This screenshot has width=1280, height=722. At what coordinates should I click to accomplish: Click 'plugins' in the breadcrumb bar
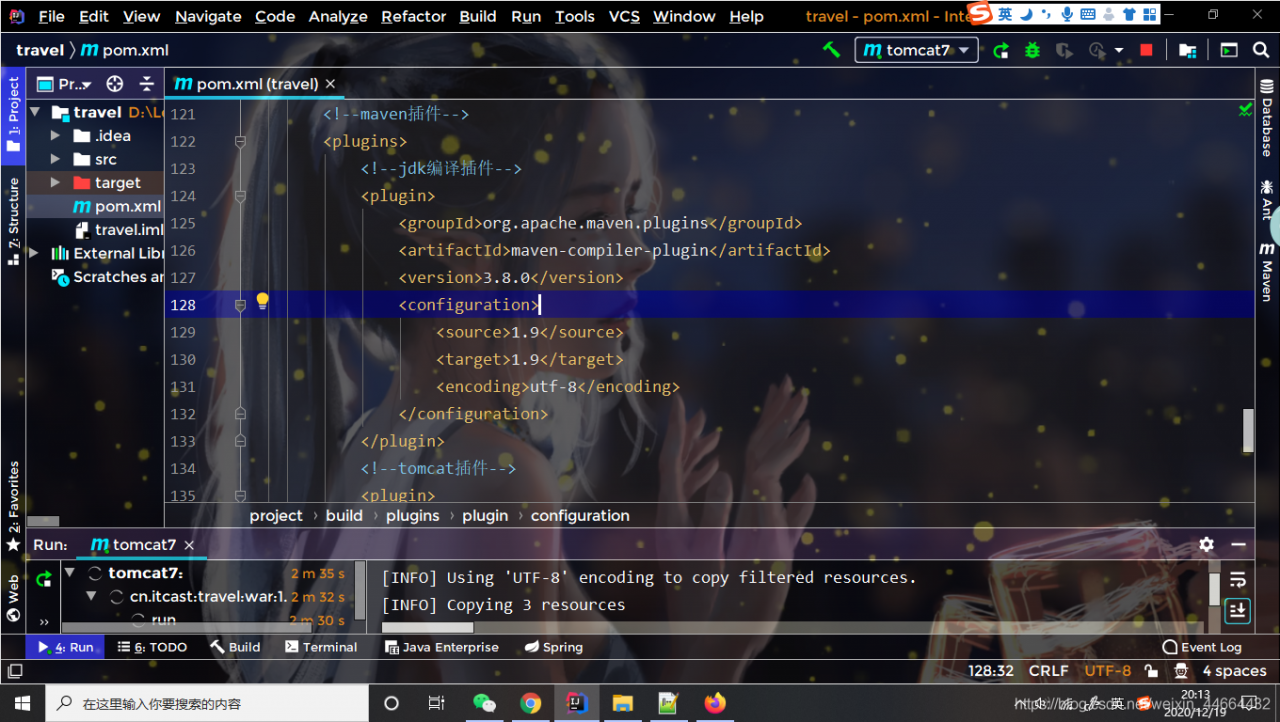413,516
